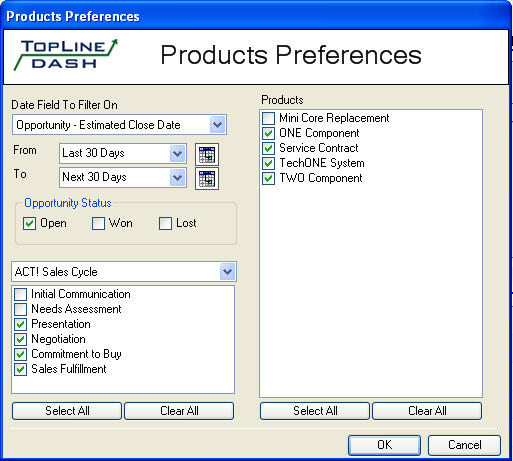Open the From date calendar picker icon
This screenshot has width=513, height=461.
[x=207, y=154]
